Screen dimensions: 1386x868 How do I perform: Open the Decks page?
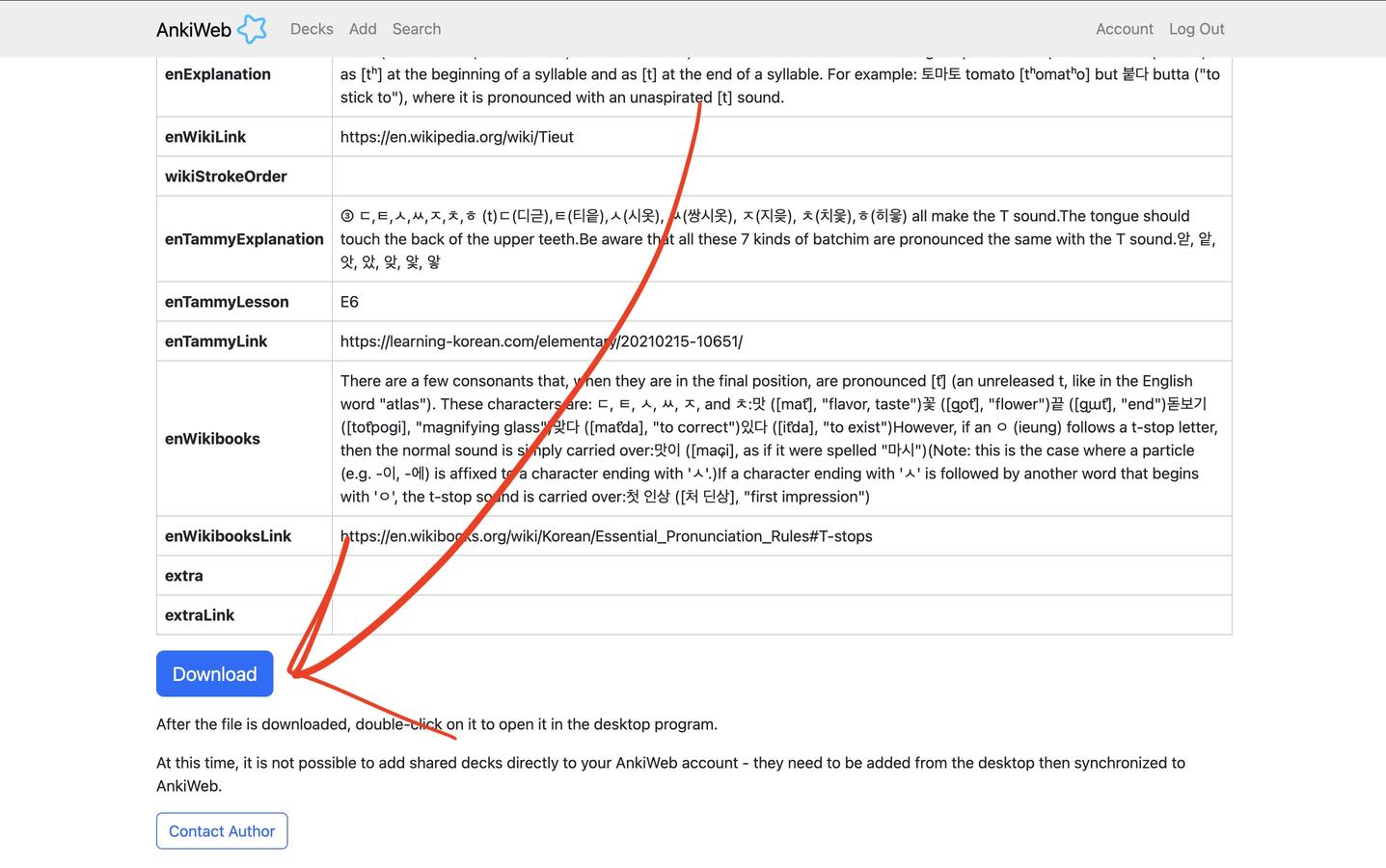(312, 29)
